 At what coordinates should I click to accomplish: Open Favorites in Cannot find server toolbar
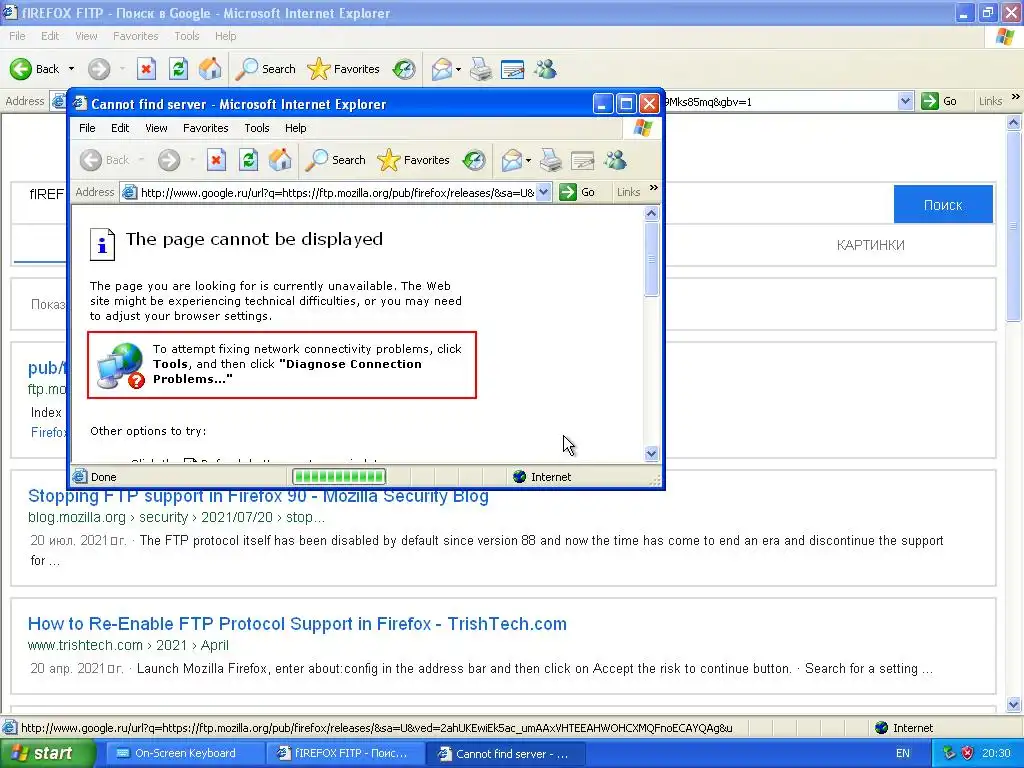click(413, 160)
